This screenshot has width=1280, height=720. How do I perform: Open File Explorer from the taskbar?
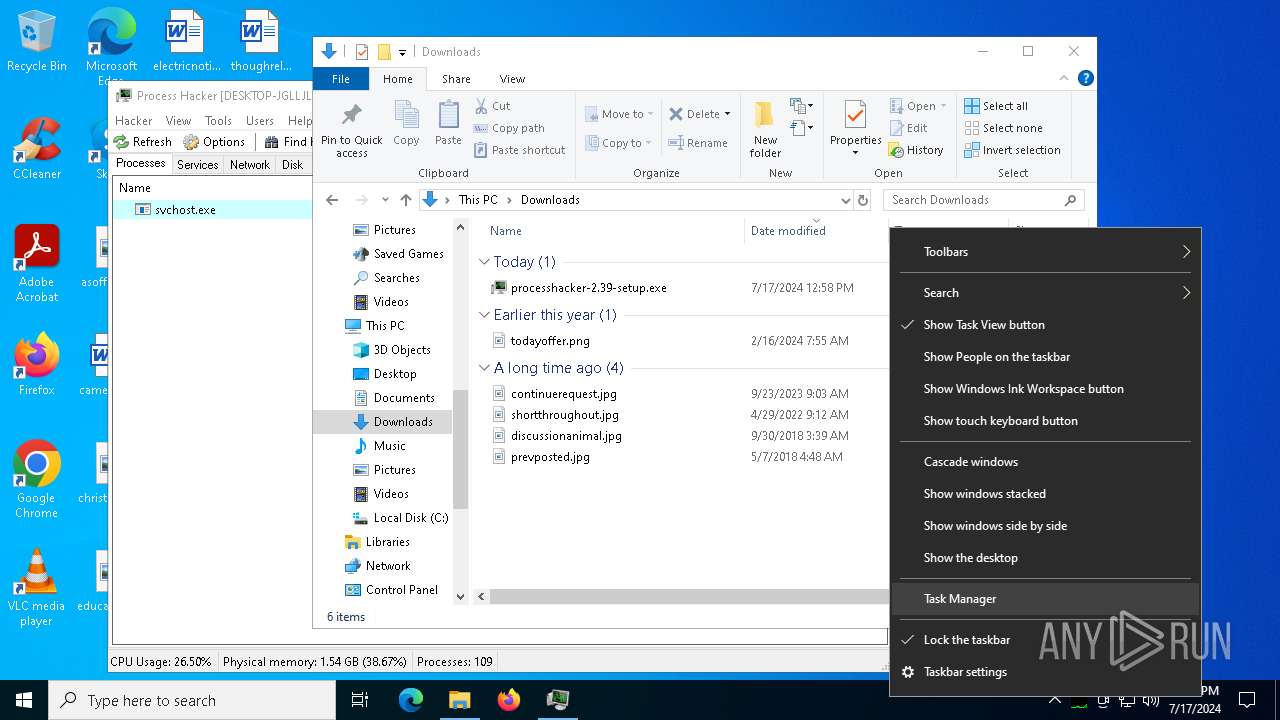(x=459, y=700)
